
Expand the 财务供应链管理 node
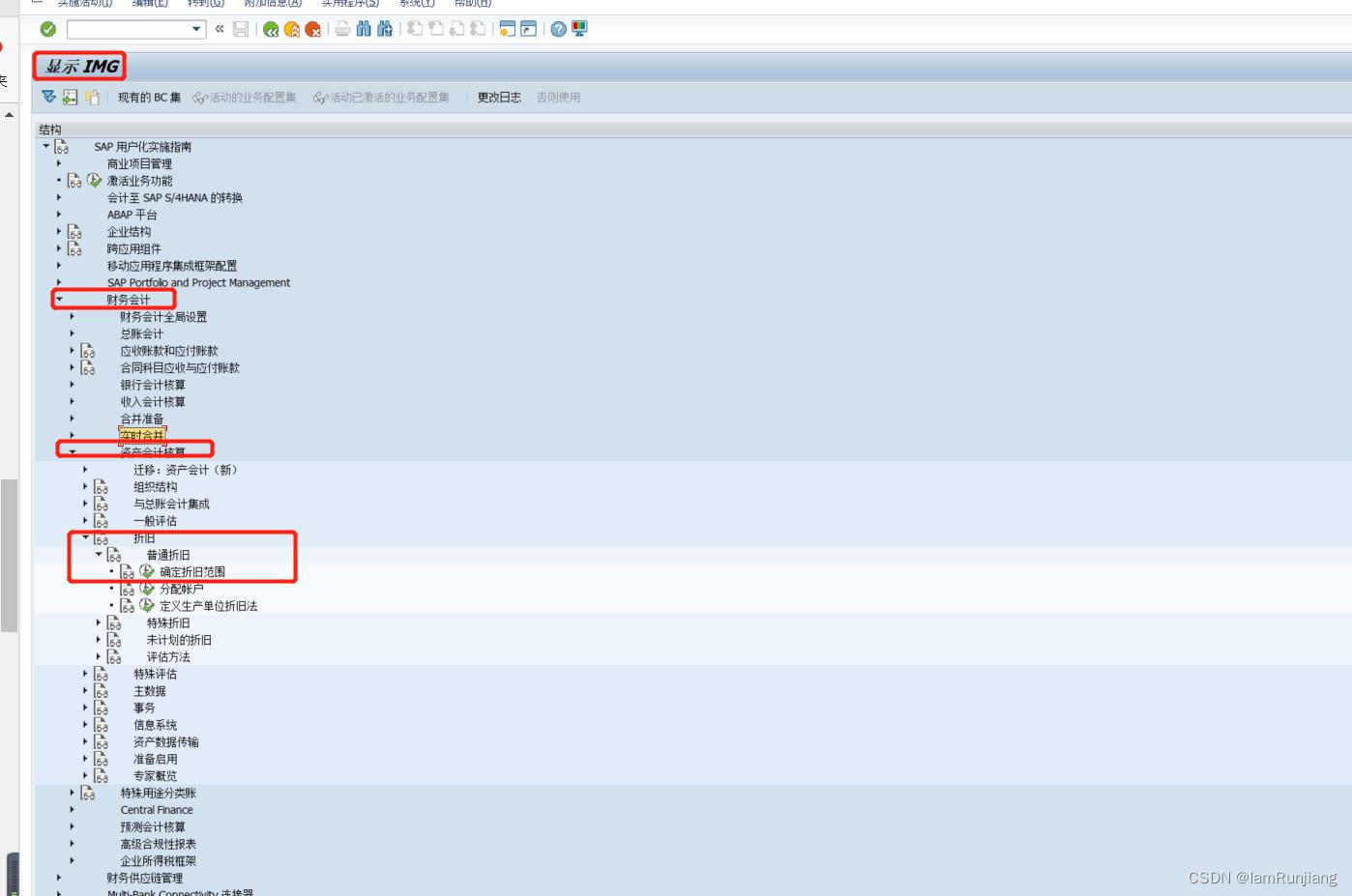[x=59, y=878]
